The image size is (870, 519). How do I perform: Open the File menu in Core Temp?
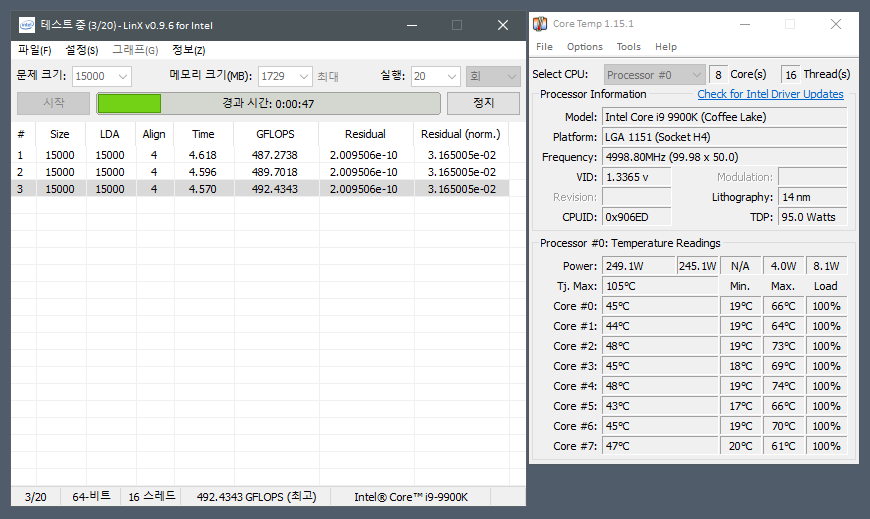[x=544, y=47]
